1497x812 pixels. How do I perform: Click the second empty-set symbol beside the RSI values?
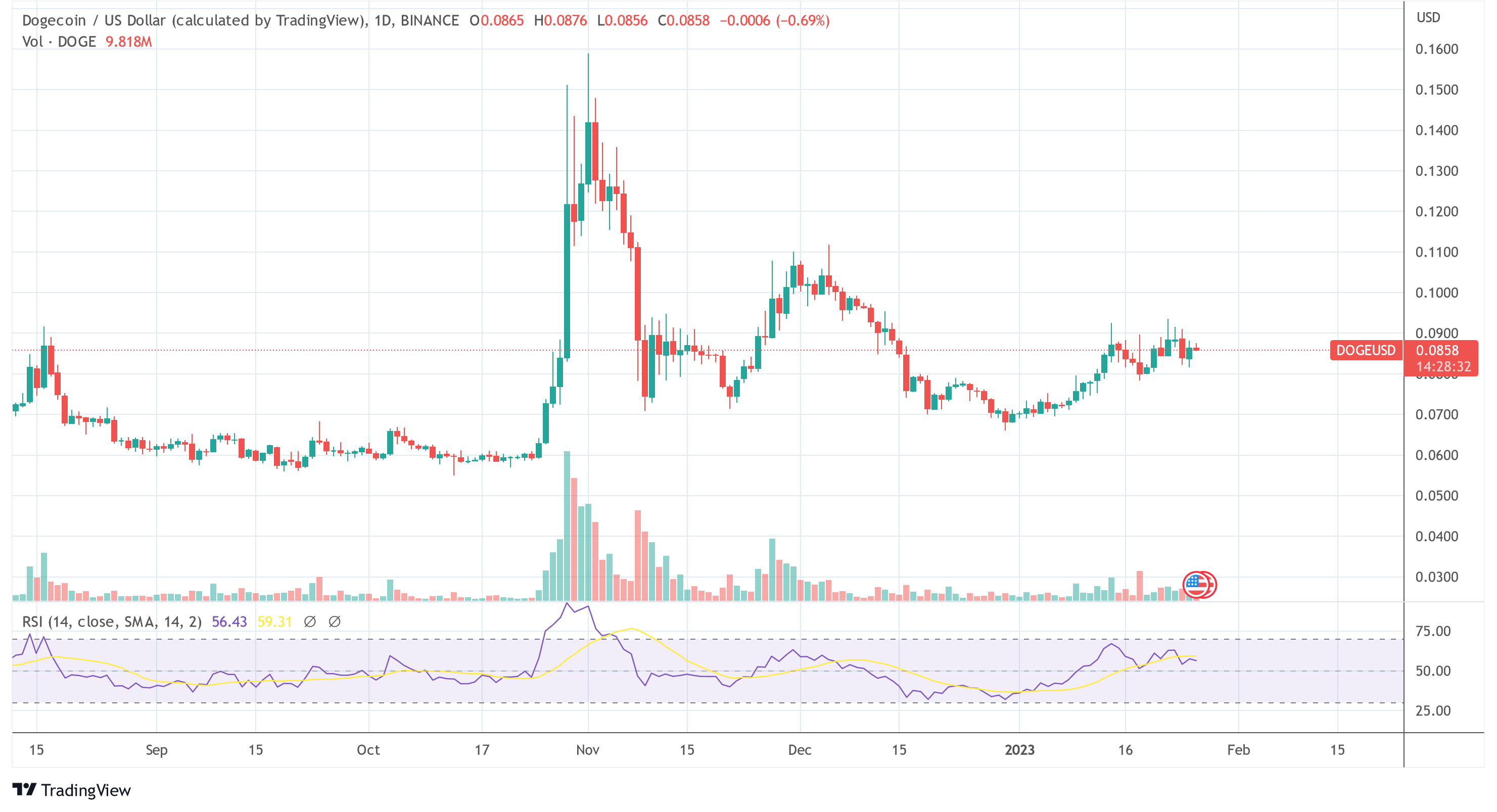[334, 622]
